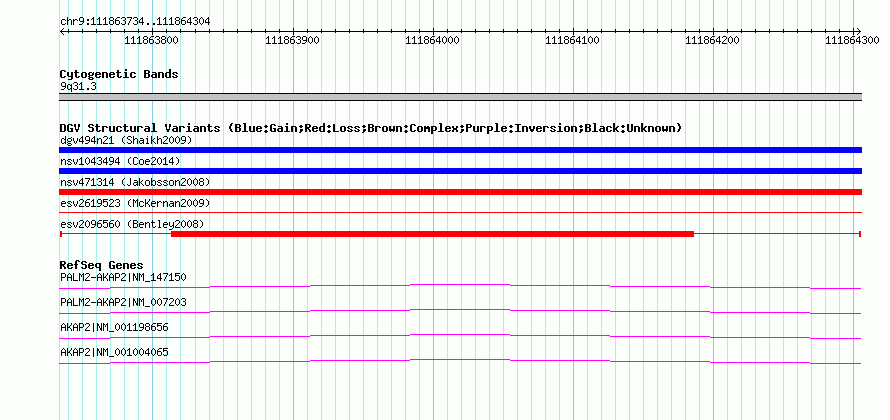This screenshot has width=890, height=420.
Task: Select the thin red esv2619523 line
Action: [461, 213]
